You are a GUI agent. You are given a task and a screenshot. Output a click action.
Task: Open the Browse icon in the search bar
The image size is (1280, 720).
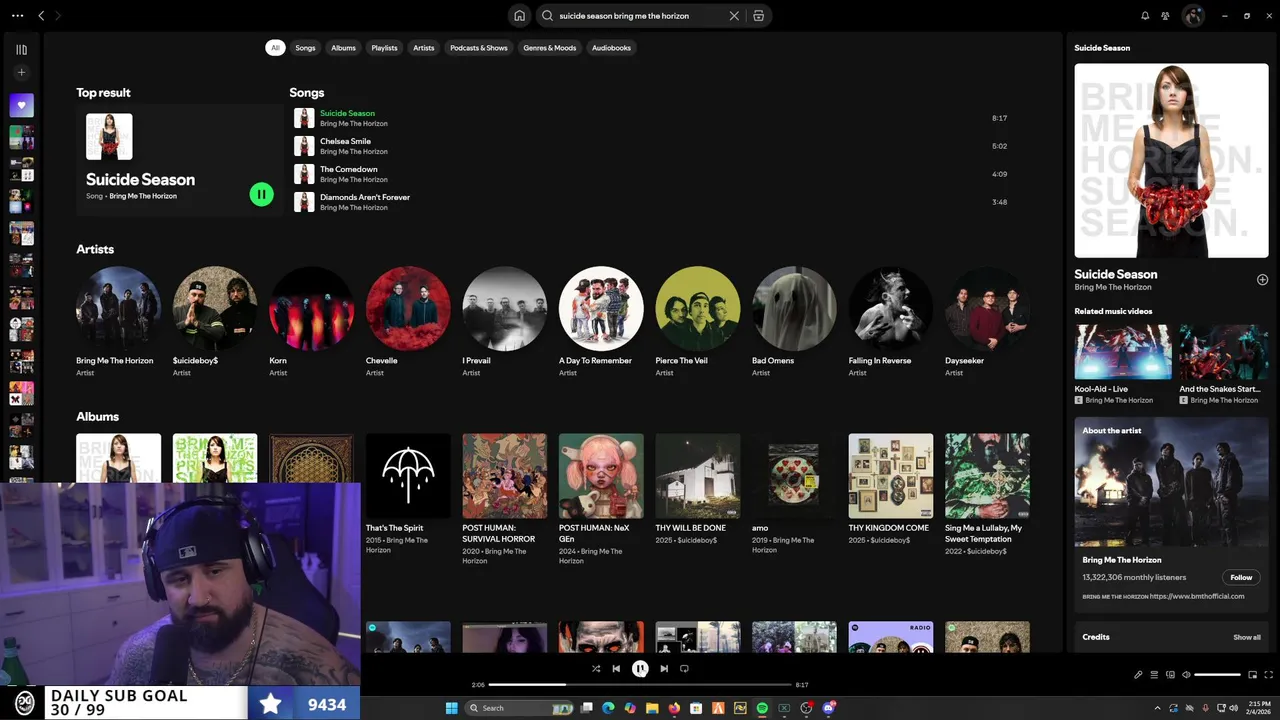pos(759,16)
